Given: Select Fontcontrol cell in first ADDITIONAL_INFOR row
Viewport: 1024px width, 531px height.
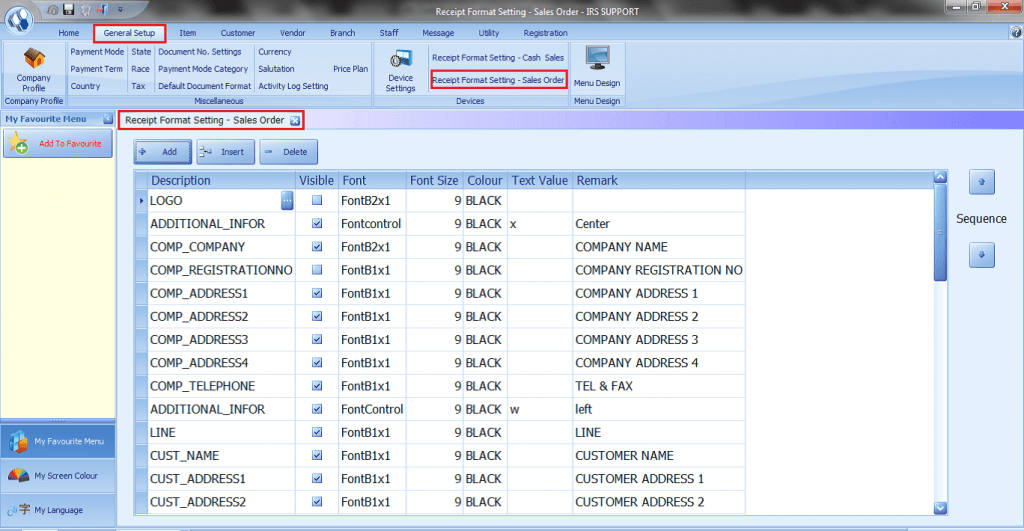Looking at the screenshot, I should coord(372,223).
